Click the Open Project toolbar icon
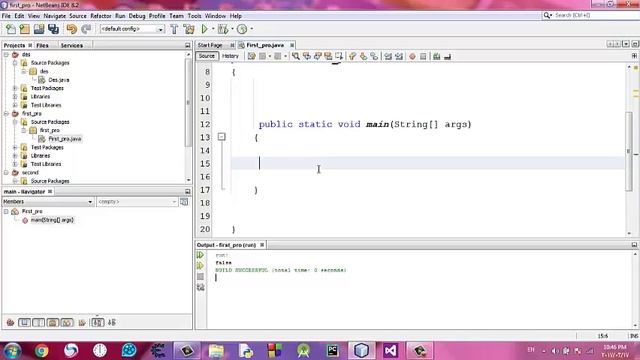640x360 pixels. click(39, 29)
